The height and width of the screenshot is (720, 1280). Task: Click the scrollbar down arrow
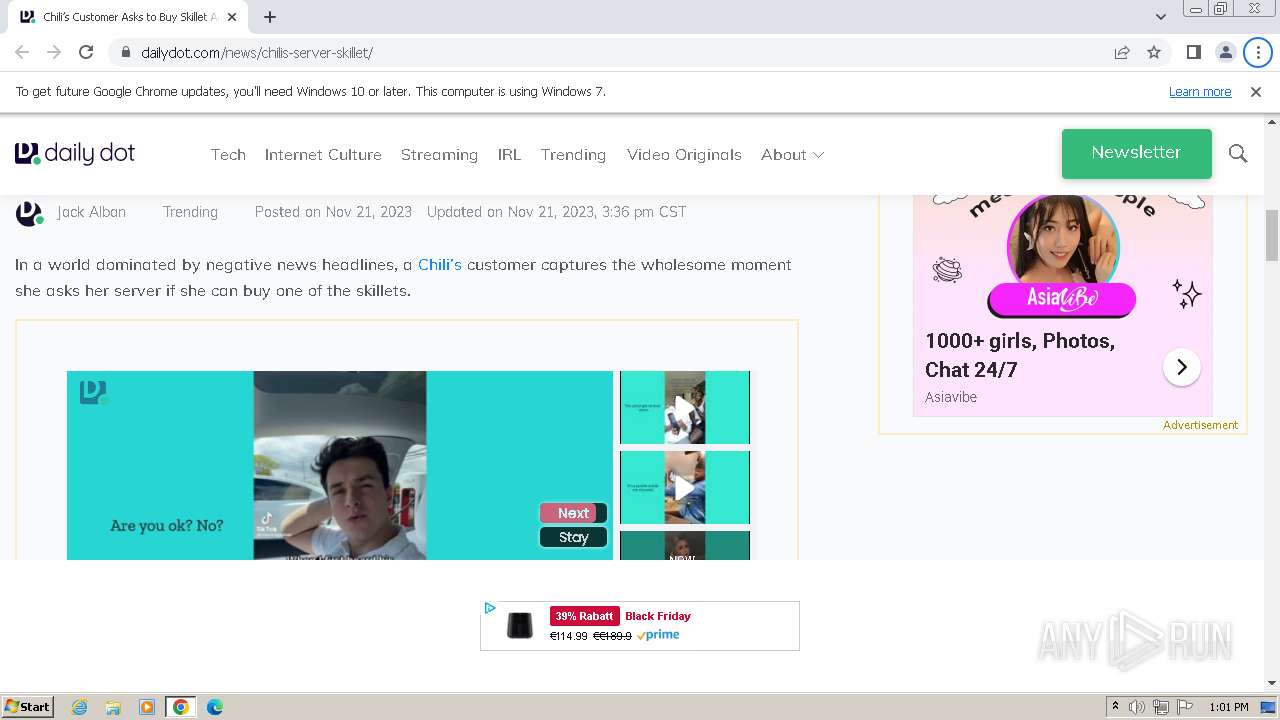pos(1272,683)
